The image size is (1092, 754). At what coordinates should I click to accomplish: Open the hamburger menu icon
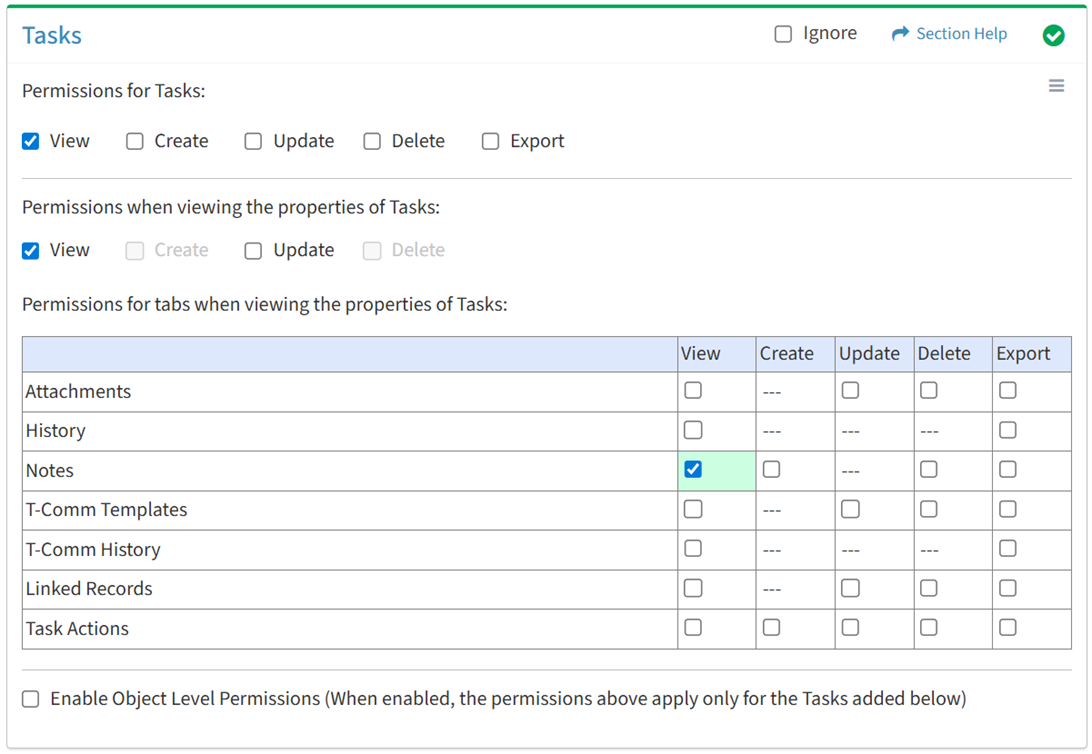[1056, 87]
